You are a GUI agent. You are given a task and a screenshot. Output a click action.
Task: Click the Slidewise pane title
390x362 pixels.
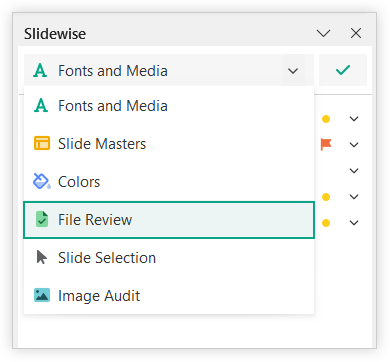(x=55, y=34)
